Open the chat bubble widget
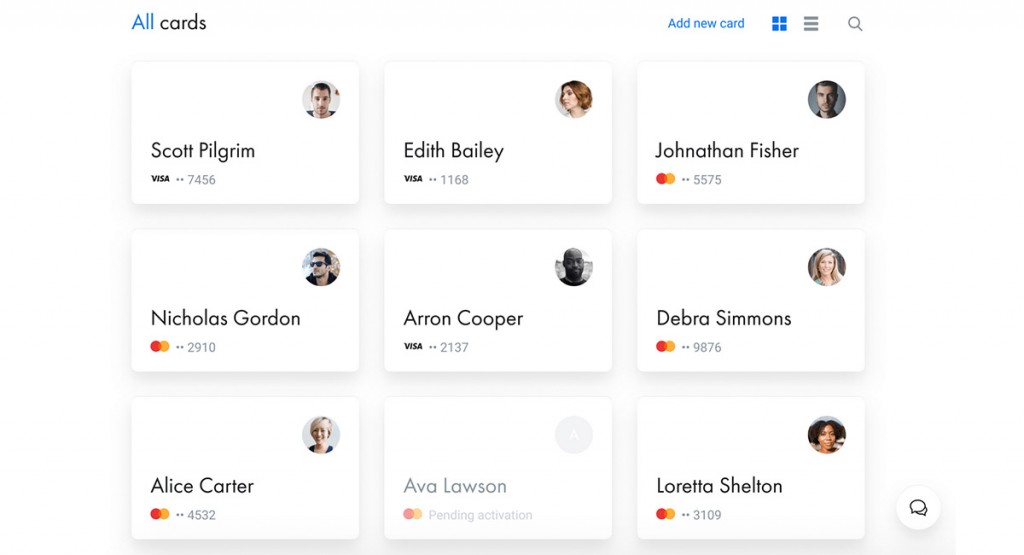Screen dimensions: 1024x555 coord(918,508)
